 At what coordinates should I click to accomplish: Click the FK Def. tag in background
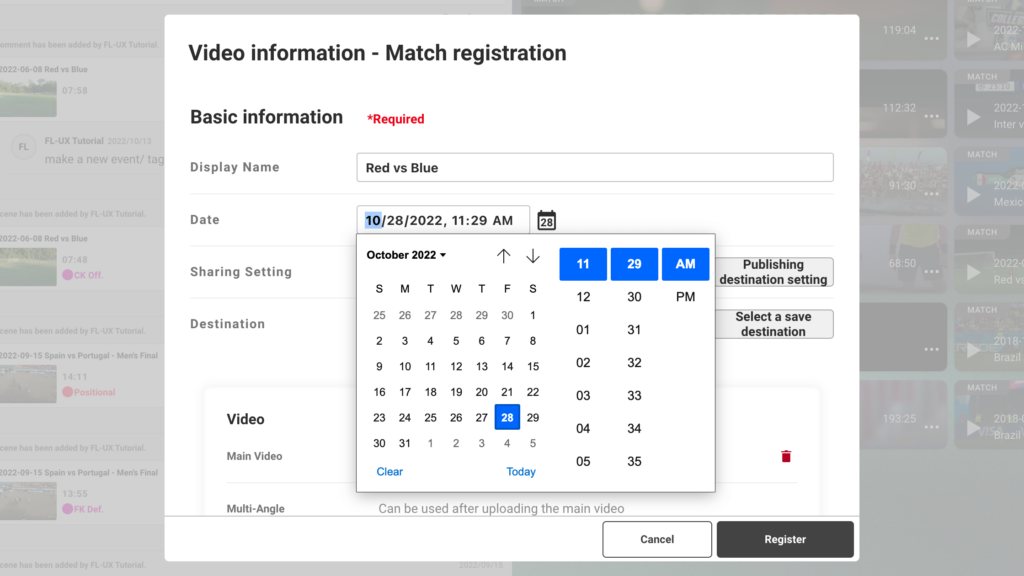tap(82, 509)
